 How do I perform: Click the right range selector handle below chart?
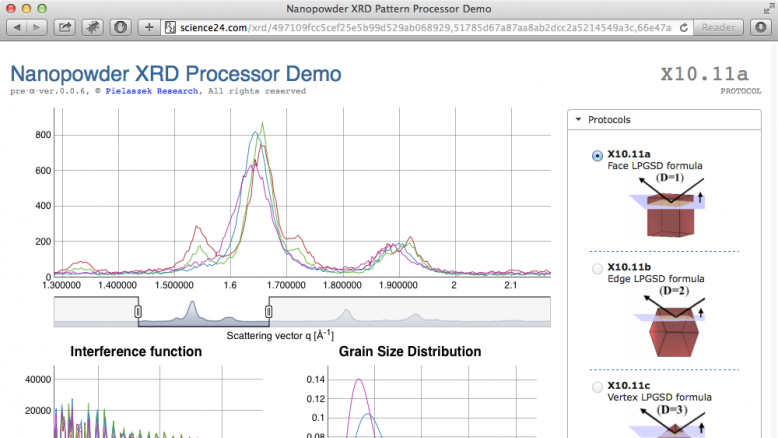[x=268, y=311]
